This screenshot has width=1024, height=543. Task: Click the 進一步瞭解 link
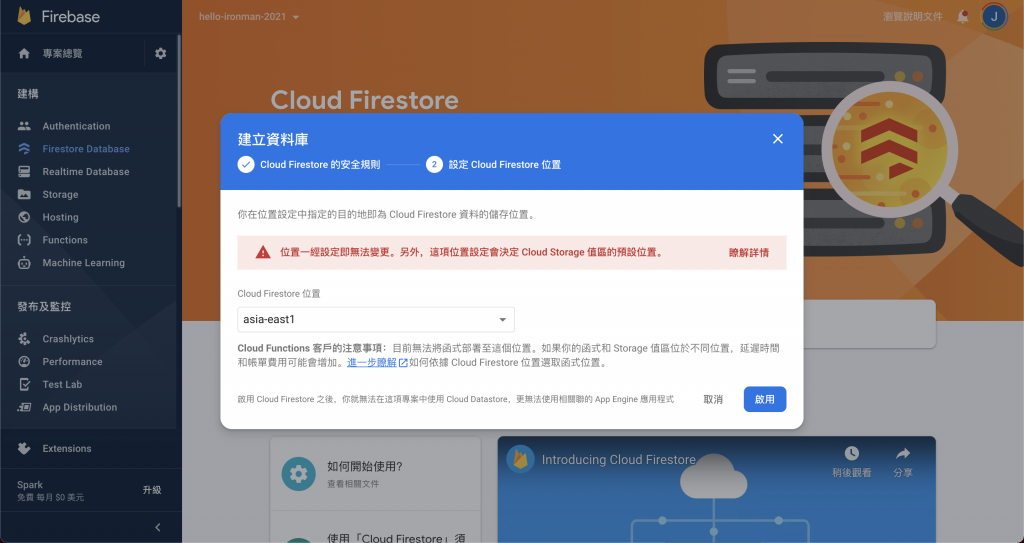[372, 362]
